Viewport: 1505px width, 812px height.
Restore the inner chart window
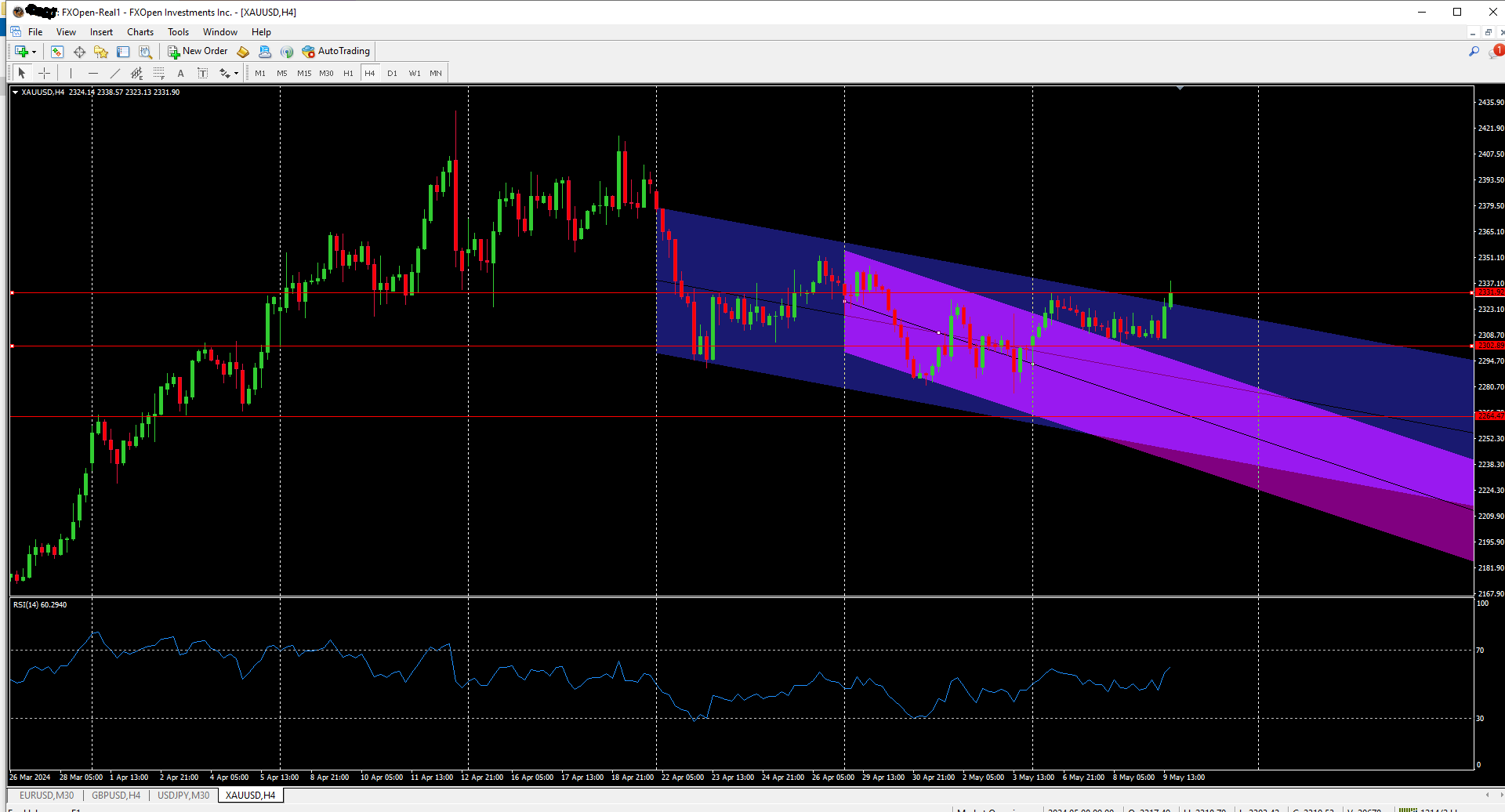point(1488,33)
